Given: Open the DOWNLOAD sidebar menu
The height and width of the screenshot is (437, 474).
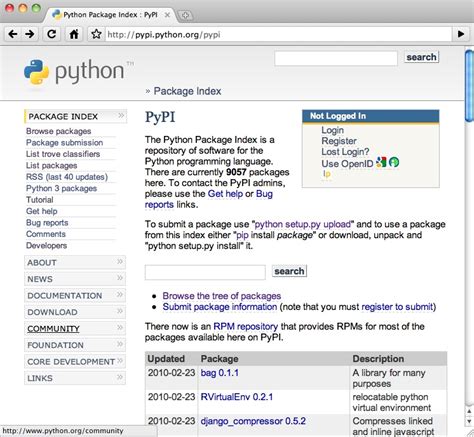Looking at the screenshot, I should (75, 312).
